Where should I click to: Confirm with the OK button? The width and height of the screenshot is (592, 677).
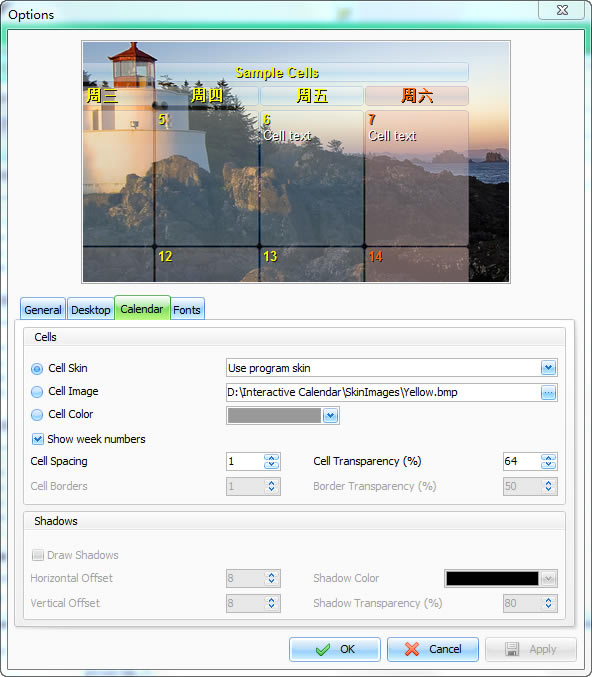(335, 649)
